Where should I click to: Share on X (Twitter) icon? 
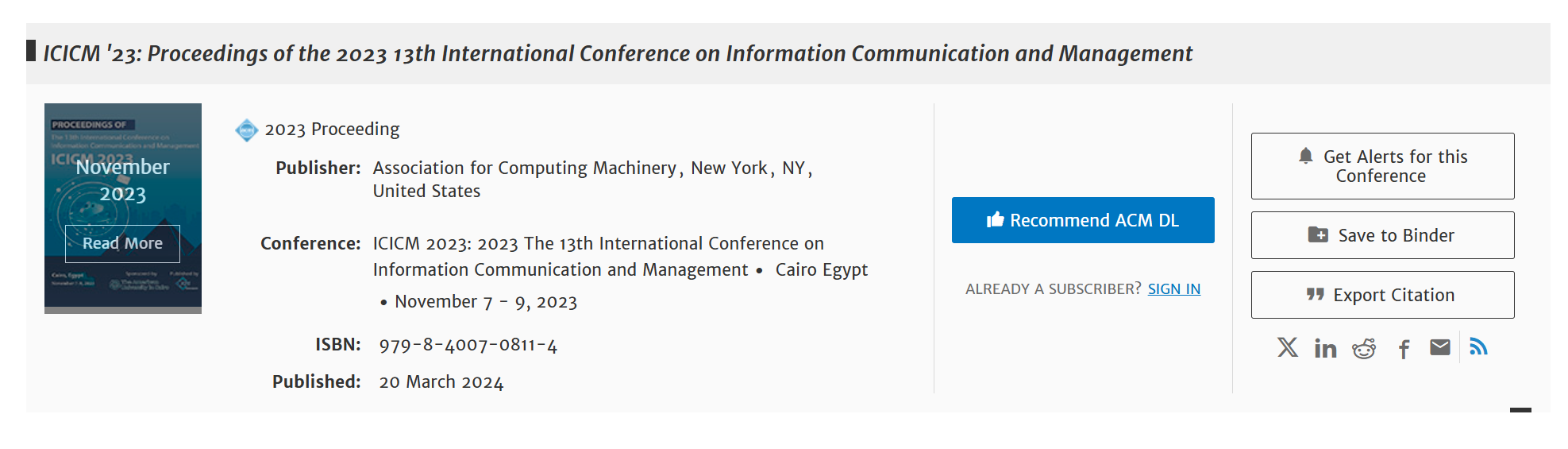[x=1288, y=347]
